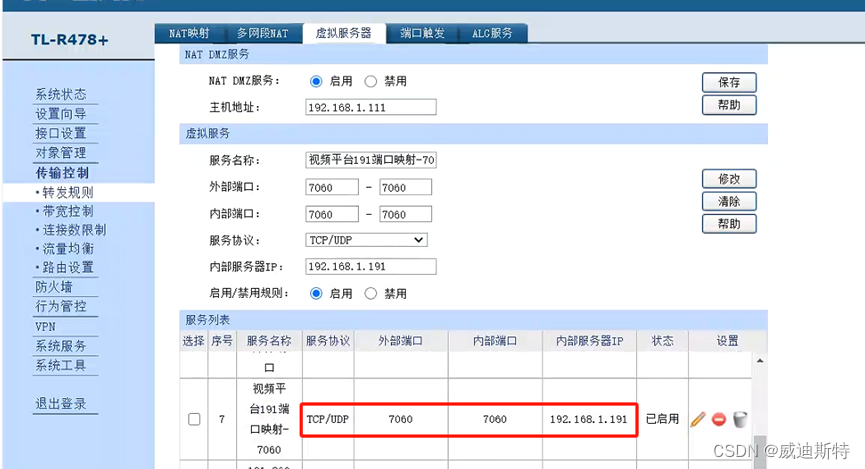
Task: Click the 内部服务器IP column header
Action: pyautogui.click(x=589, y=341)
